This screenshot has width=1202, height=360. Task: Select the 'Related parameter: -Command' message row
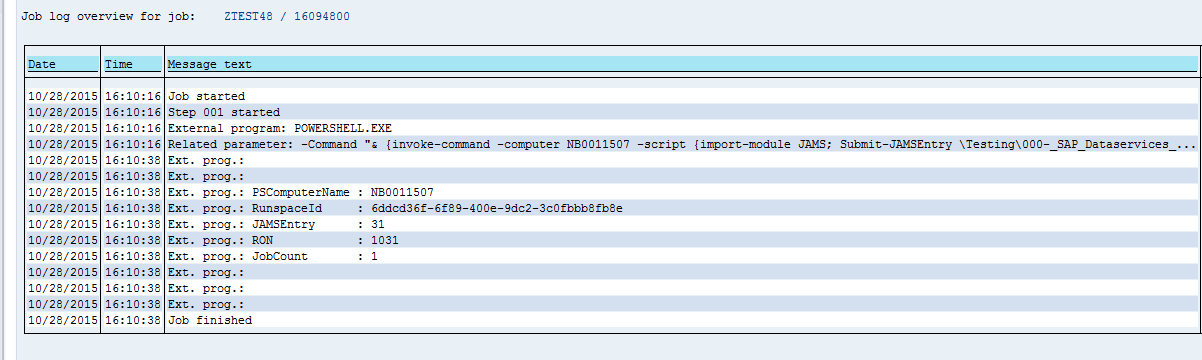tap(611, 144)
